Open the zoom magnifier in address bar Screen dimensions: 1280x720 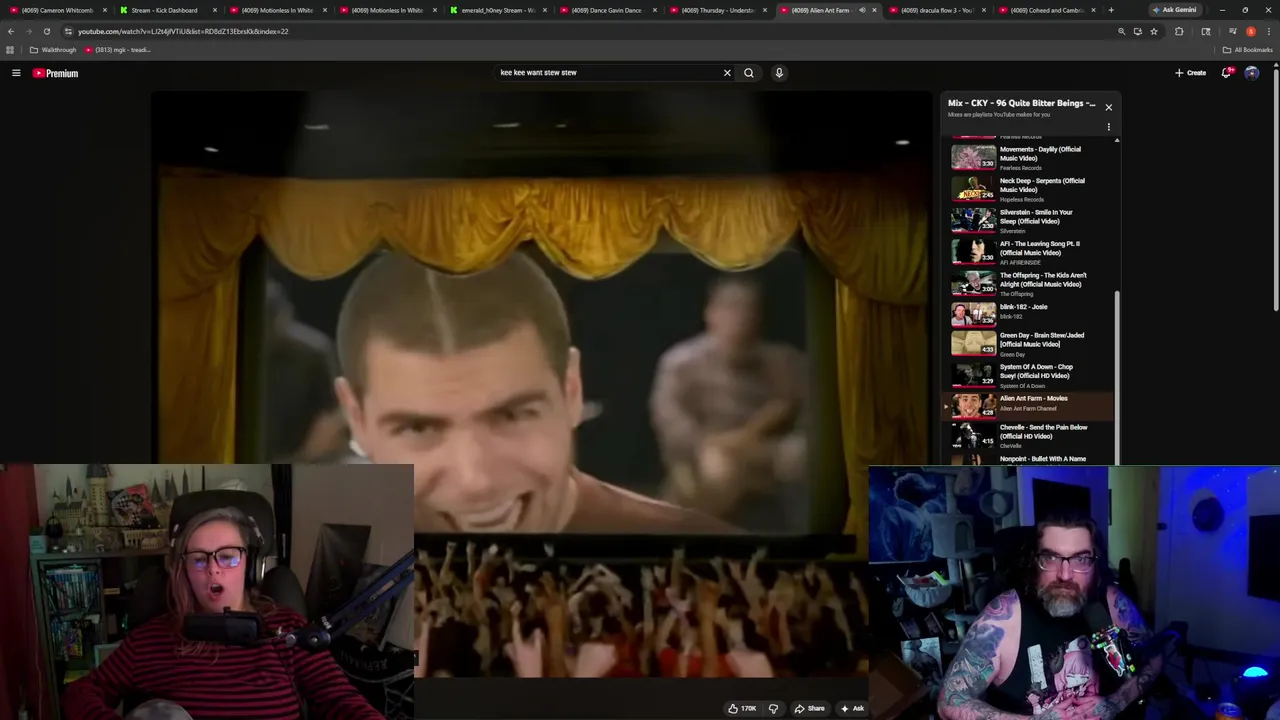1121,31
